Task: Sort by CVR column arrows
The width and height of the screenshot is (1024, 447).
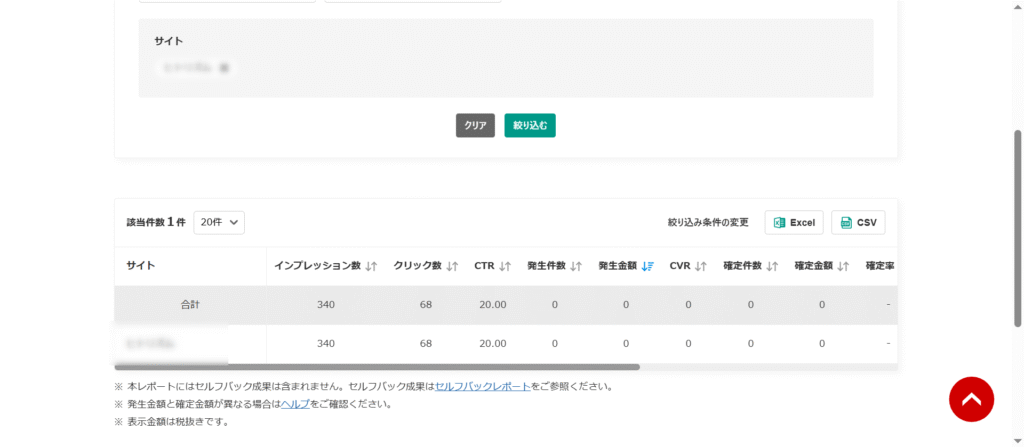Action: 701,266
